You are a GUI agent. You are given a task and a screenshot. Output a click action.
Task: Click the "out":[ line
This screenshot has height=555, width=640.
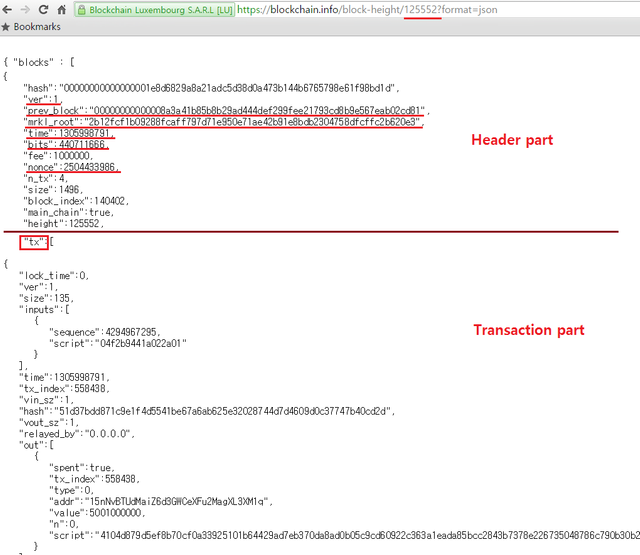[x=36, y=445]
